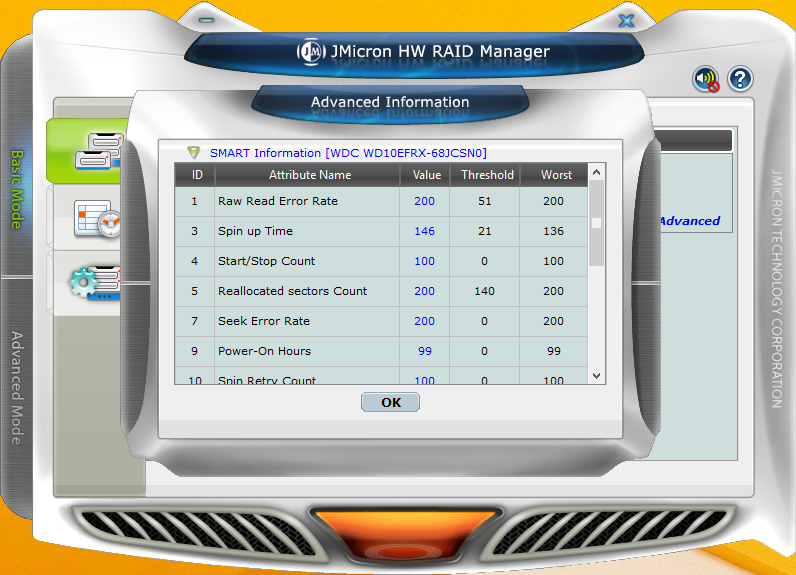Select the Seek Error Rate row
Image resolution: width=796 pixels, height=575 pixels.
[x=381, y=321]
